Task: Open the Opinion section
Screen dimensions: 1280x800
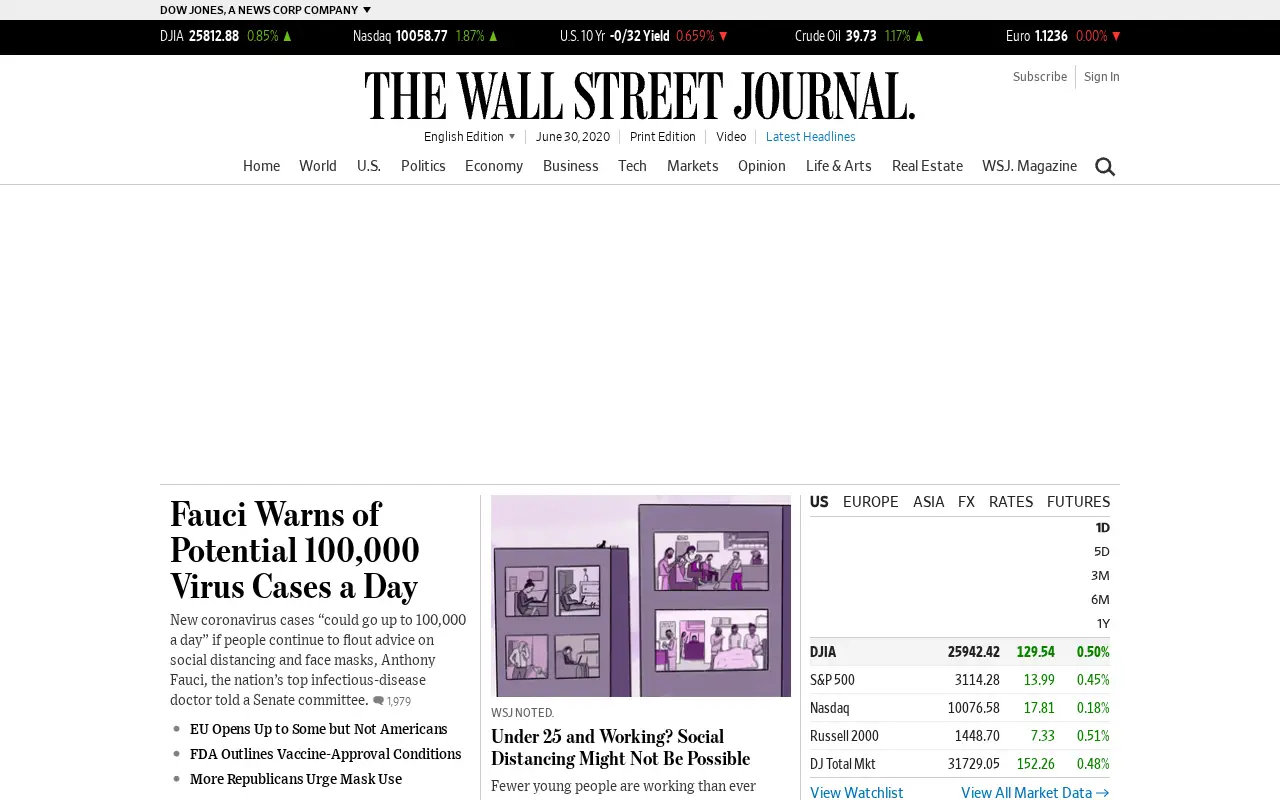Action: tap(762, 166)
